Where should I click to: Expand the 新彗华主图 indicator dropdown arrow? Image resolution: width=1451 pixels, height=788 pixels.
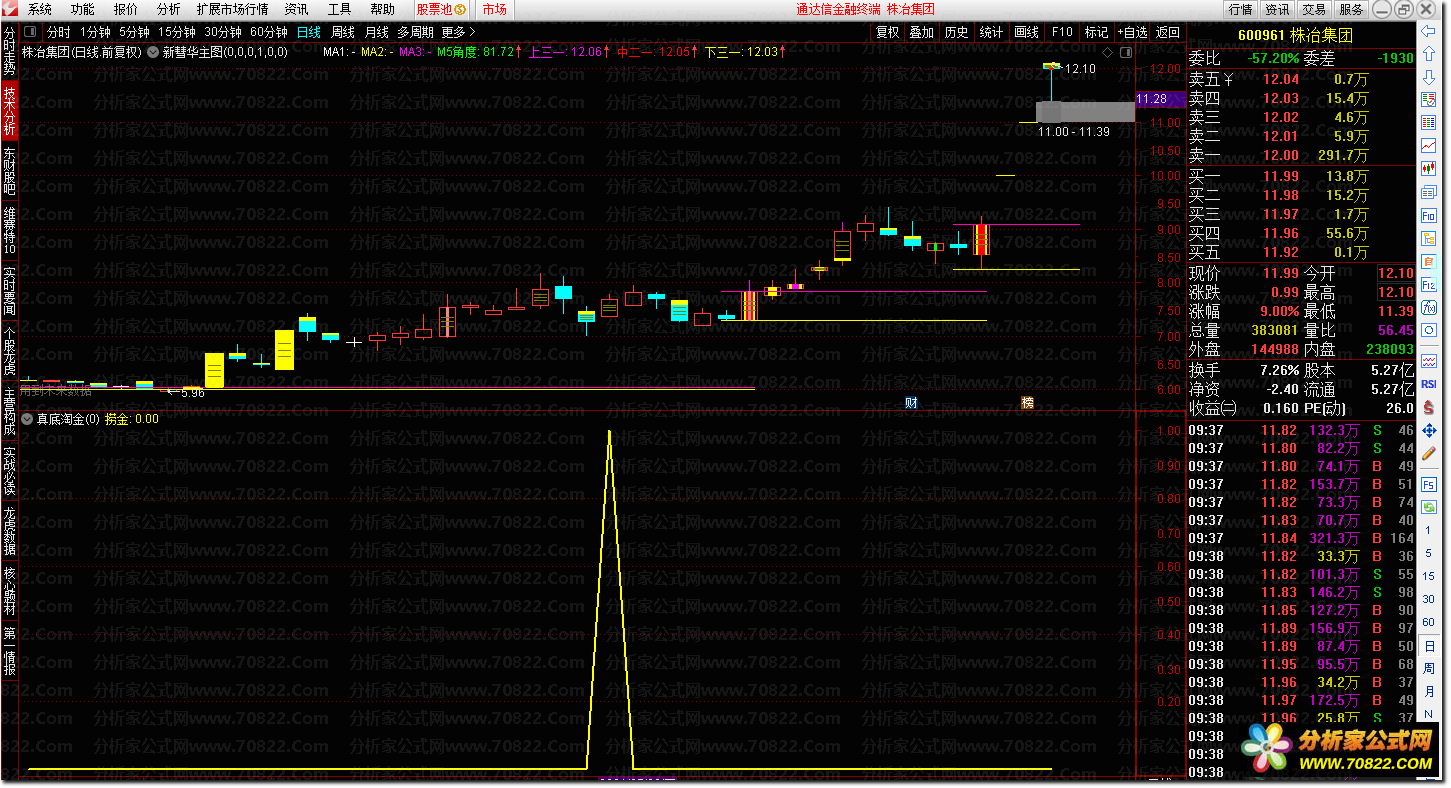pyautogui.click(x=153, y=52)
